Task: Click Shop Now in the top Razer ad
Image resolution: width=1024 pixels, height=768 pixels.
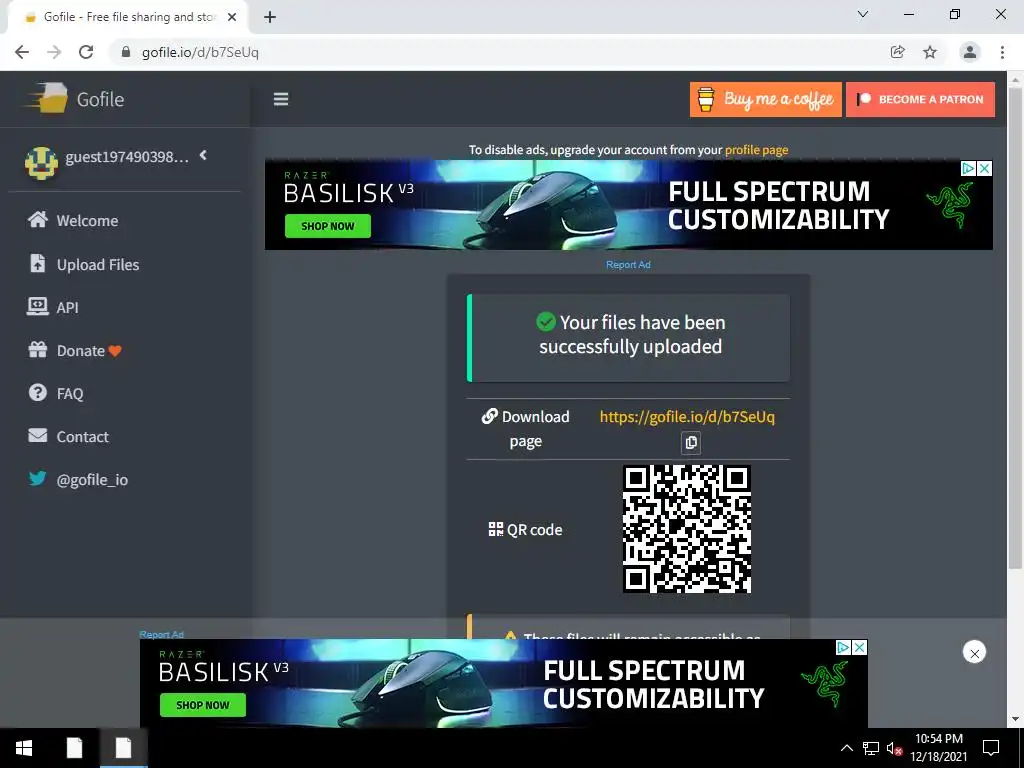Action: (328, 226)
